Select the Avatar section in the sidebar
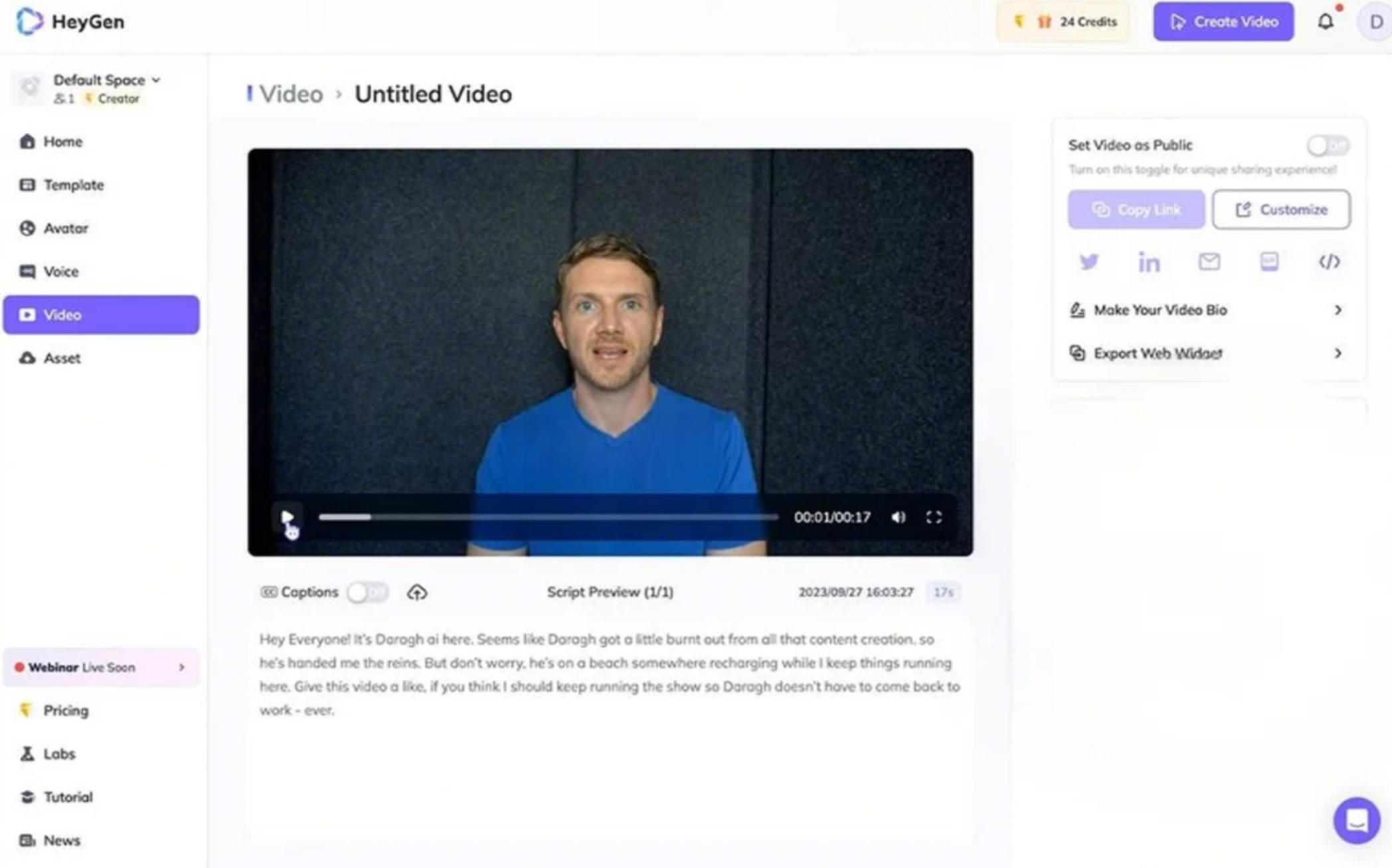1392x868 pixels. coord(65,228)
